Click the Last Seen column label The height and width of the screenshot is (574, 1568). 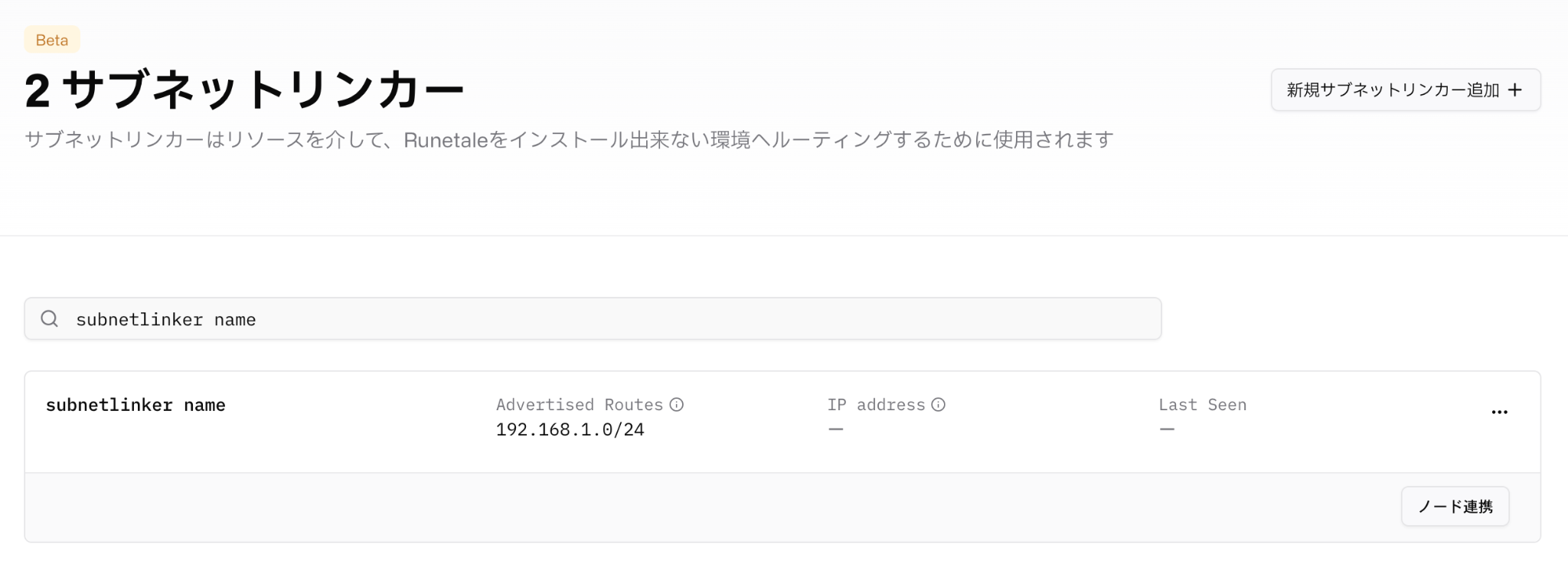coord(1203,405)
